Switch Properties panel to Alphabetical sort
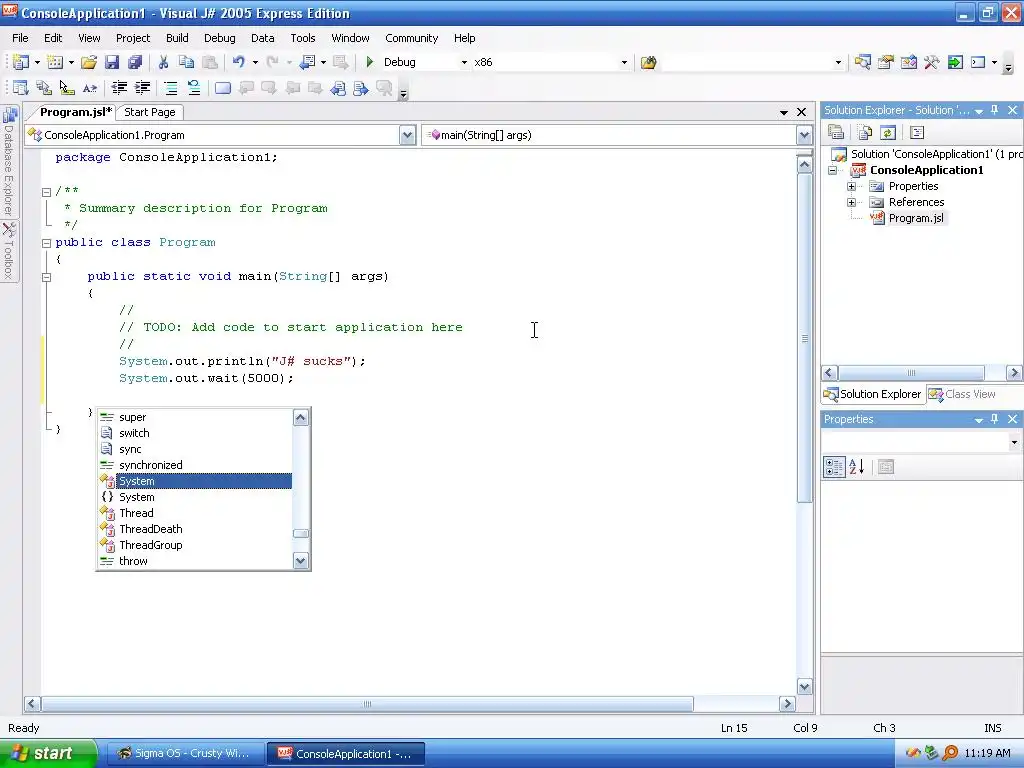The width and height of the screenshot is (1024, 768). click(856, 467)
